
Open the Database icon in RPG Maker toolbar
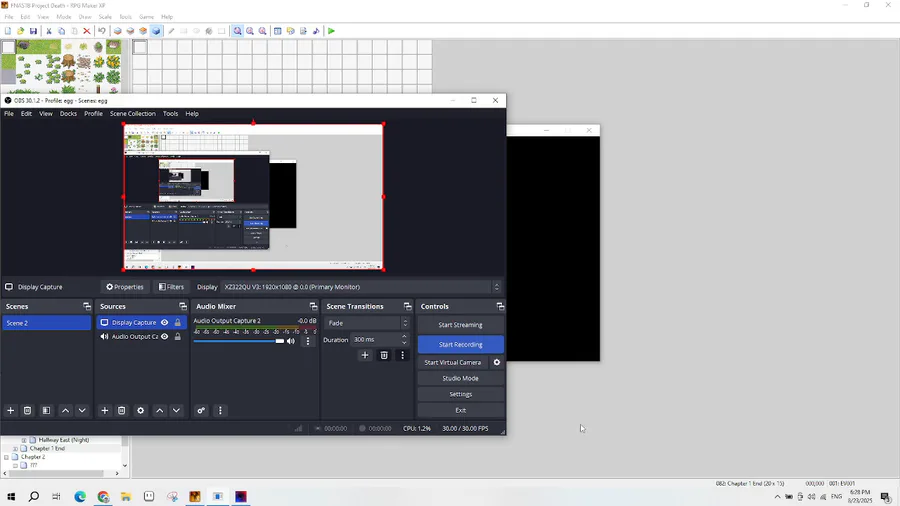pos(278,31)
